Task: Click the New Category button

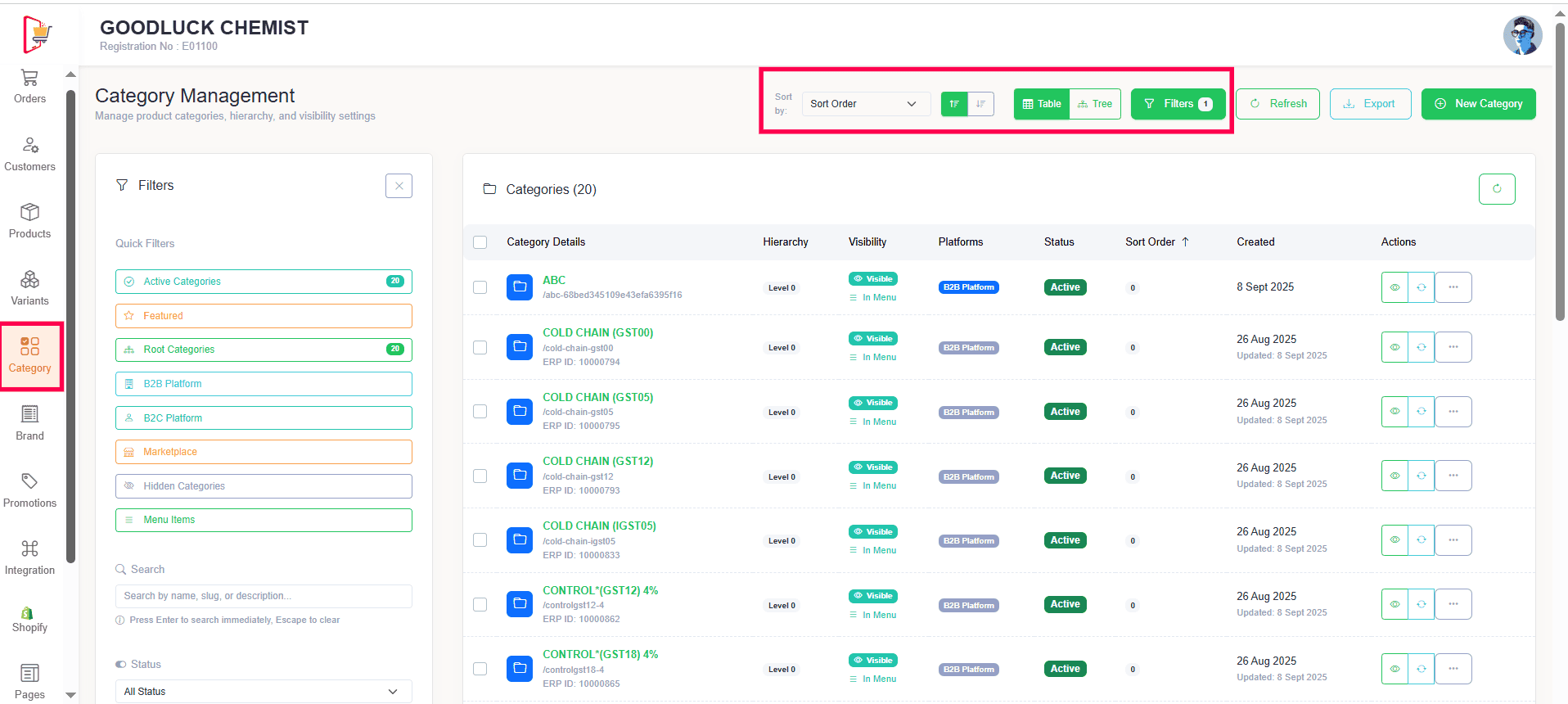Action: pyautogui.click(x=1478, y=104)
